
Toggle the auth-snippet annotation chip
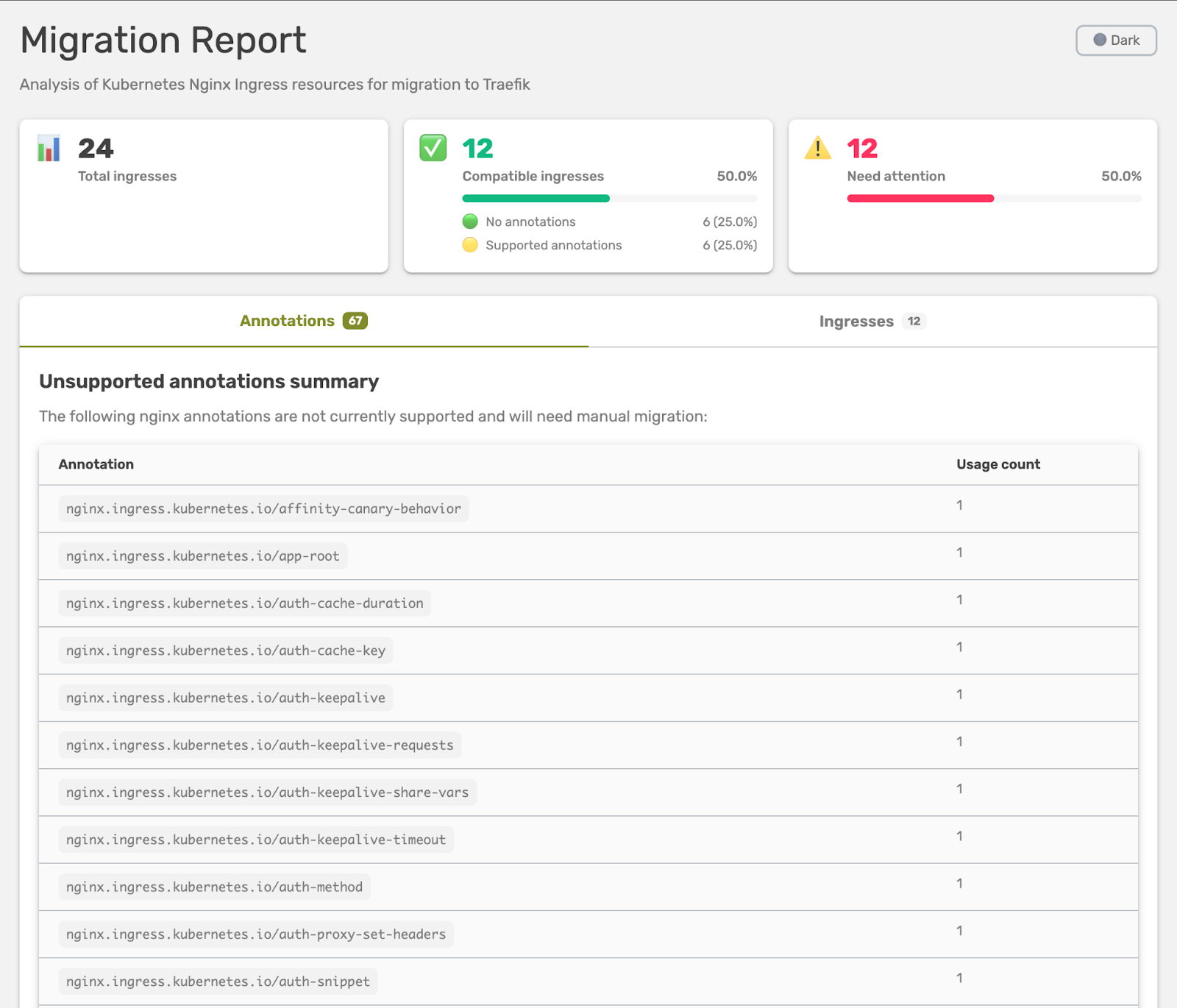[217, 981]
